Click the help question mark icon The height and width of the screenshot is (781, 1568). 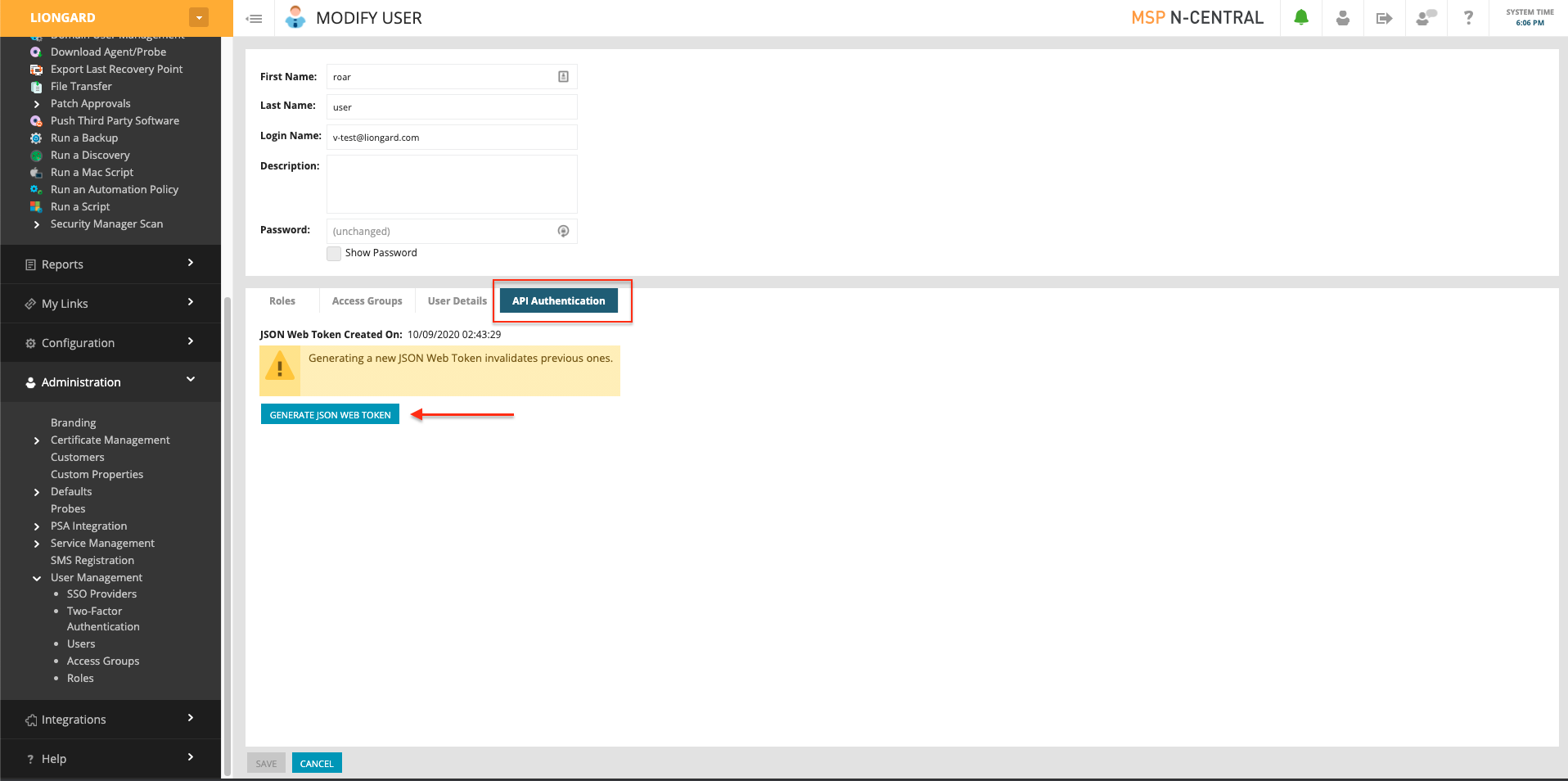1468,17
